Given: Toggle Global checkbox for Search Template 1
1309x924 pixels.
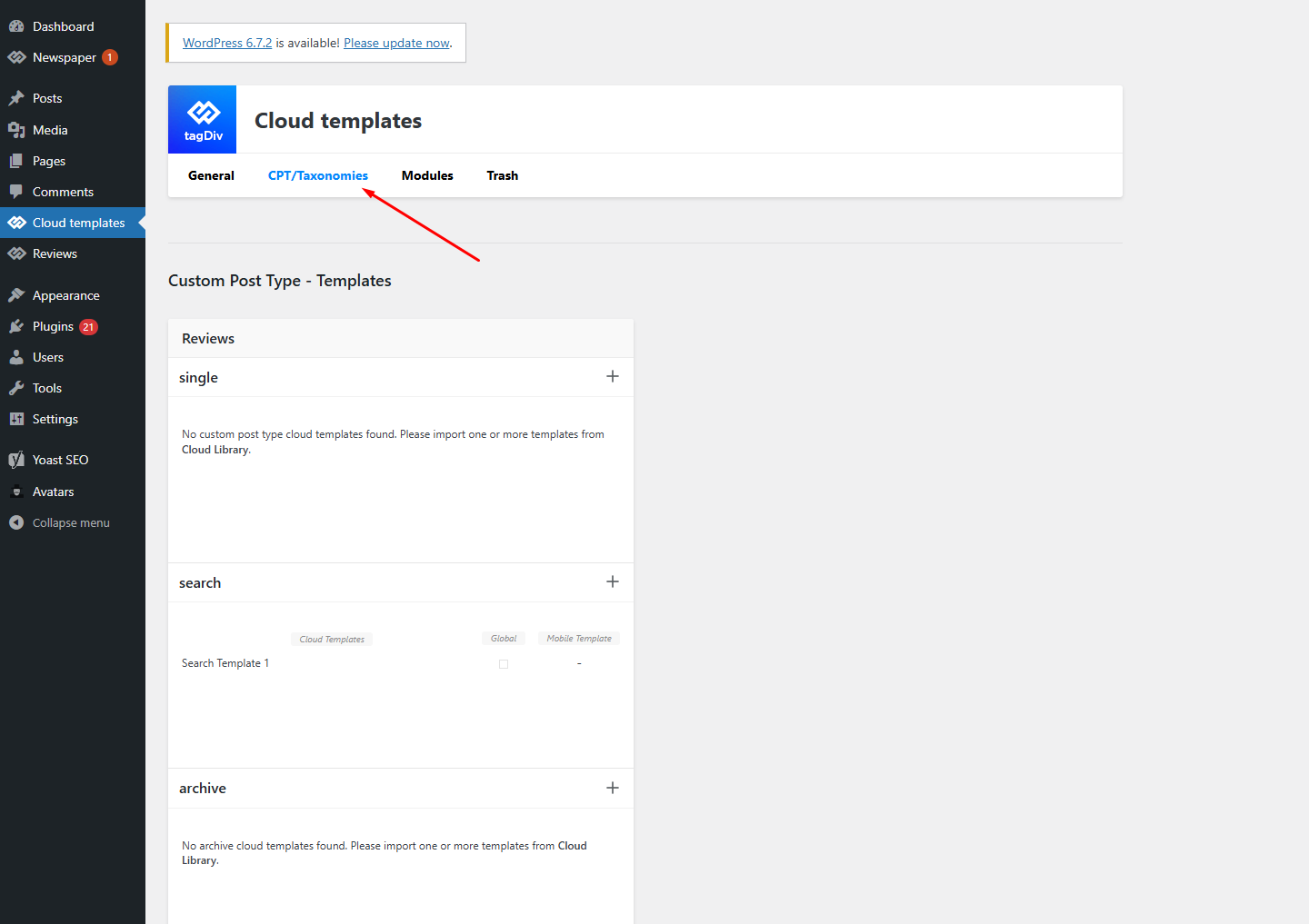Looking at the screenshot, I should coord(504,664).
